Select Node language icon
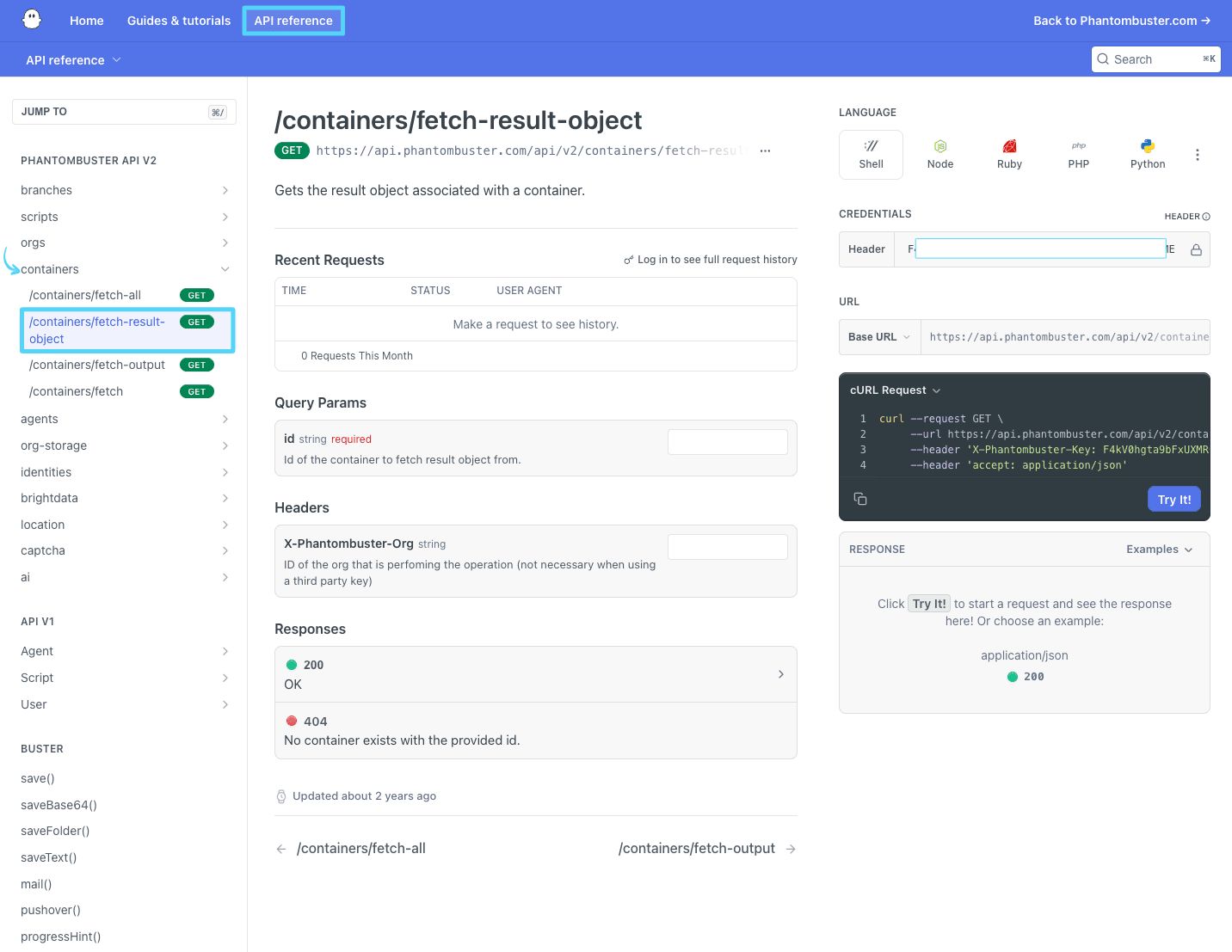The height and width of the screenshot is (952, 1232). (940, 155)
